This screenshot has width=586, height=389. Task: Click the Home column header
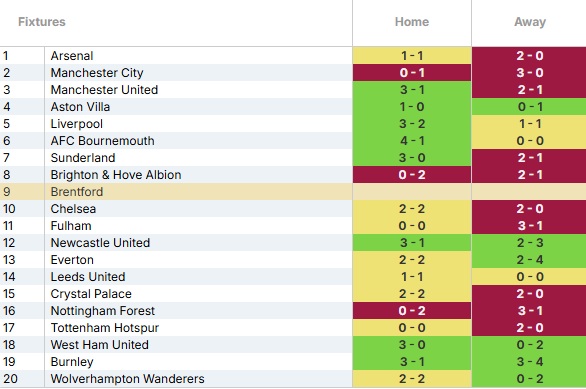tap(412, 22)
